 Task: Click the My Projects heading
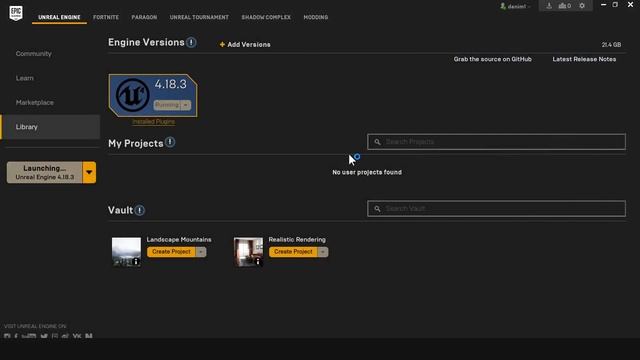(x=136, y=144)
